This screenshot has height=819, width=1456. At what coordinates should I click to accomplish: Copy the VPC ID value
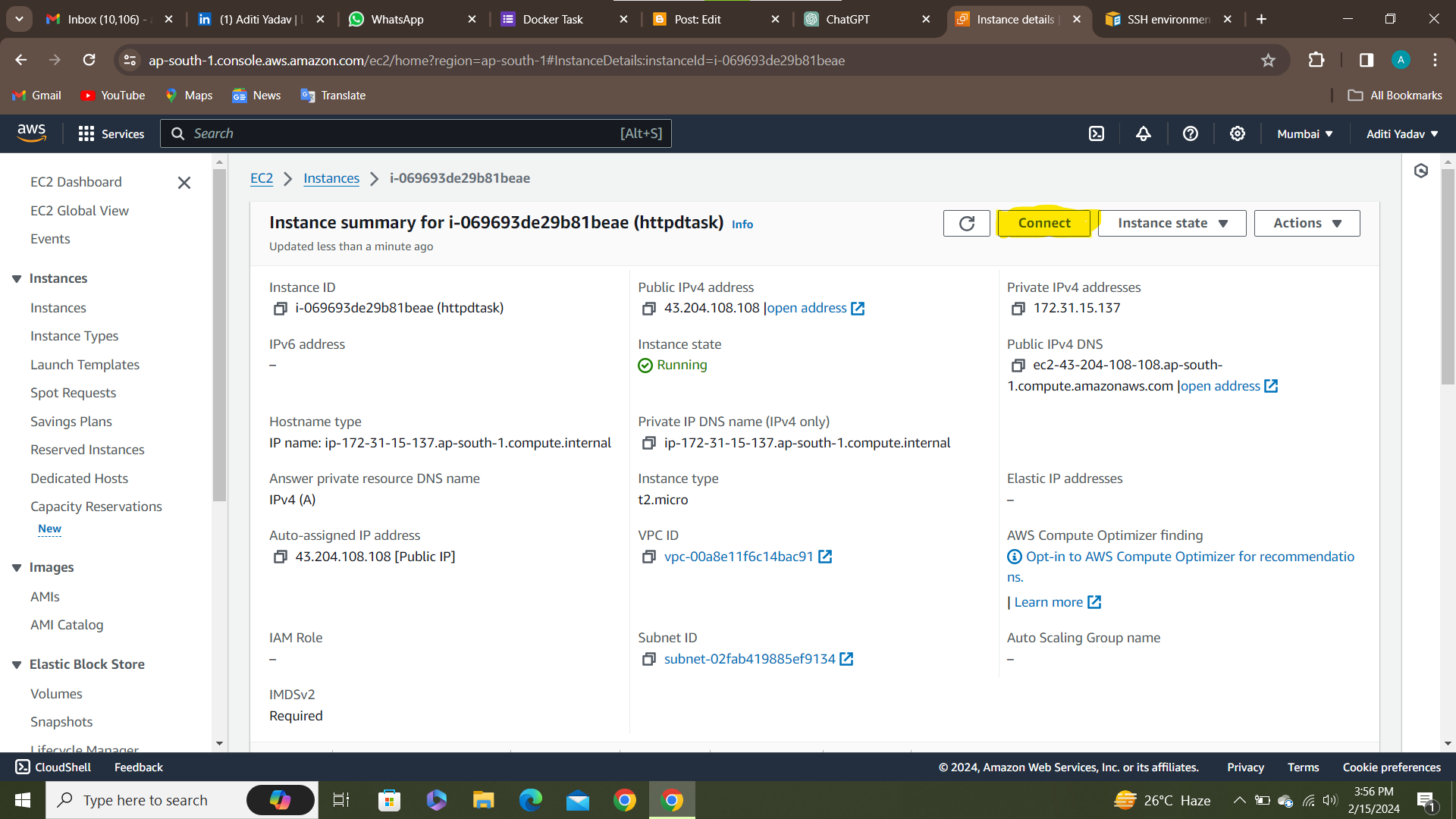pyautogui.click(x=648, y=557)
